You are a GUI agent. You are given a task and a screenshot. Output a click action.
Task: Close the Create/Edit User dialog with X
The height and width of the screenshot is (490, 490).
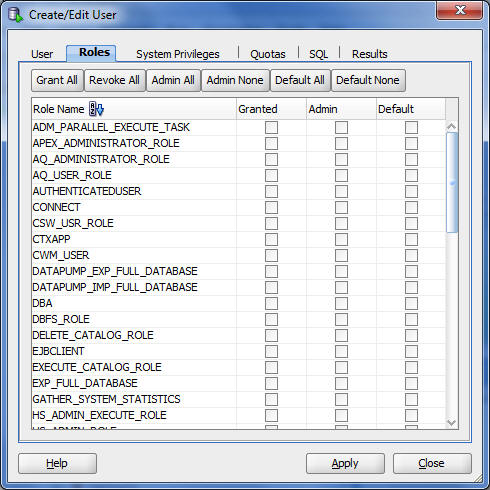click(x=460, y=10)
